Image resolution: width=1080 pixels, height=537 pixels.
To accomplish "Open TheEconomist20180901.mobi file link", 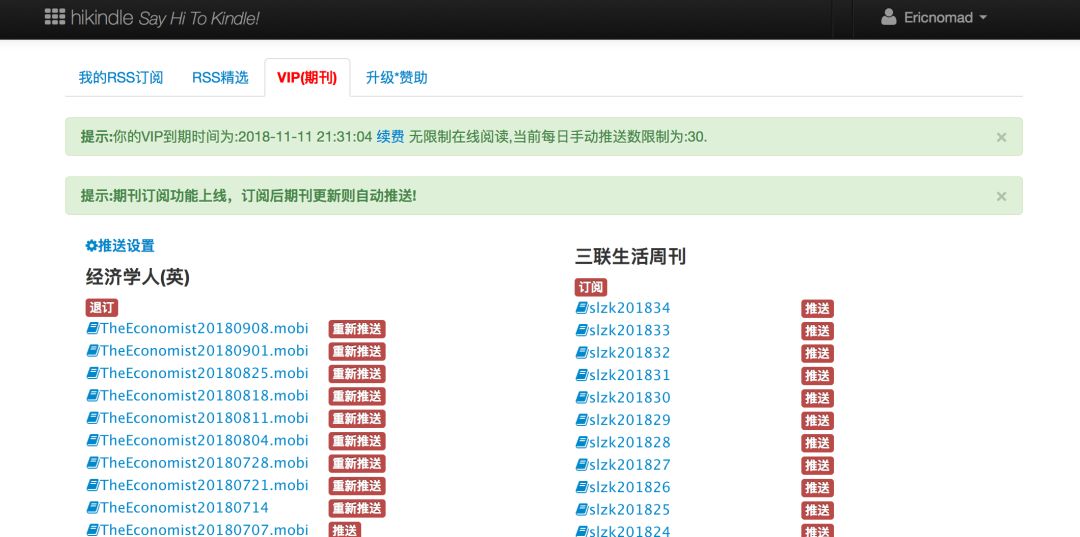I will [x=197, y=350].
